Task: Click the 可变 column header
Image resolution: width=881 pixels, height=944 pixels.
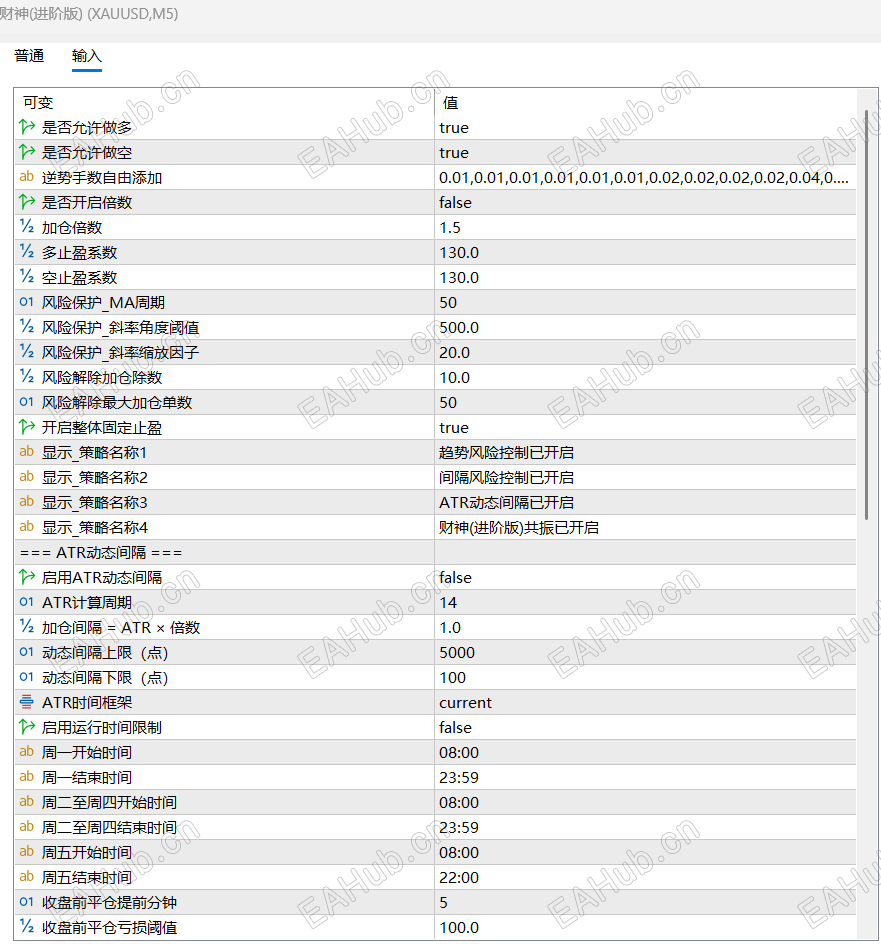Action: pos(38,102)
